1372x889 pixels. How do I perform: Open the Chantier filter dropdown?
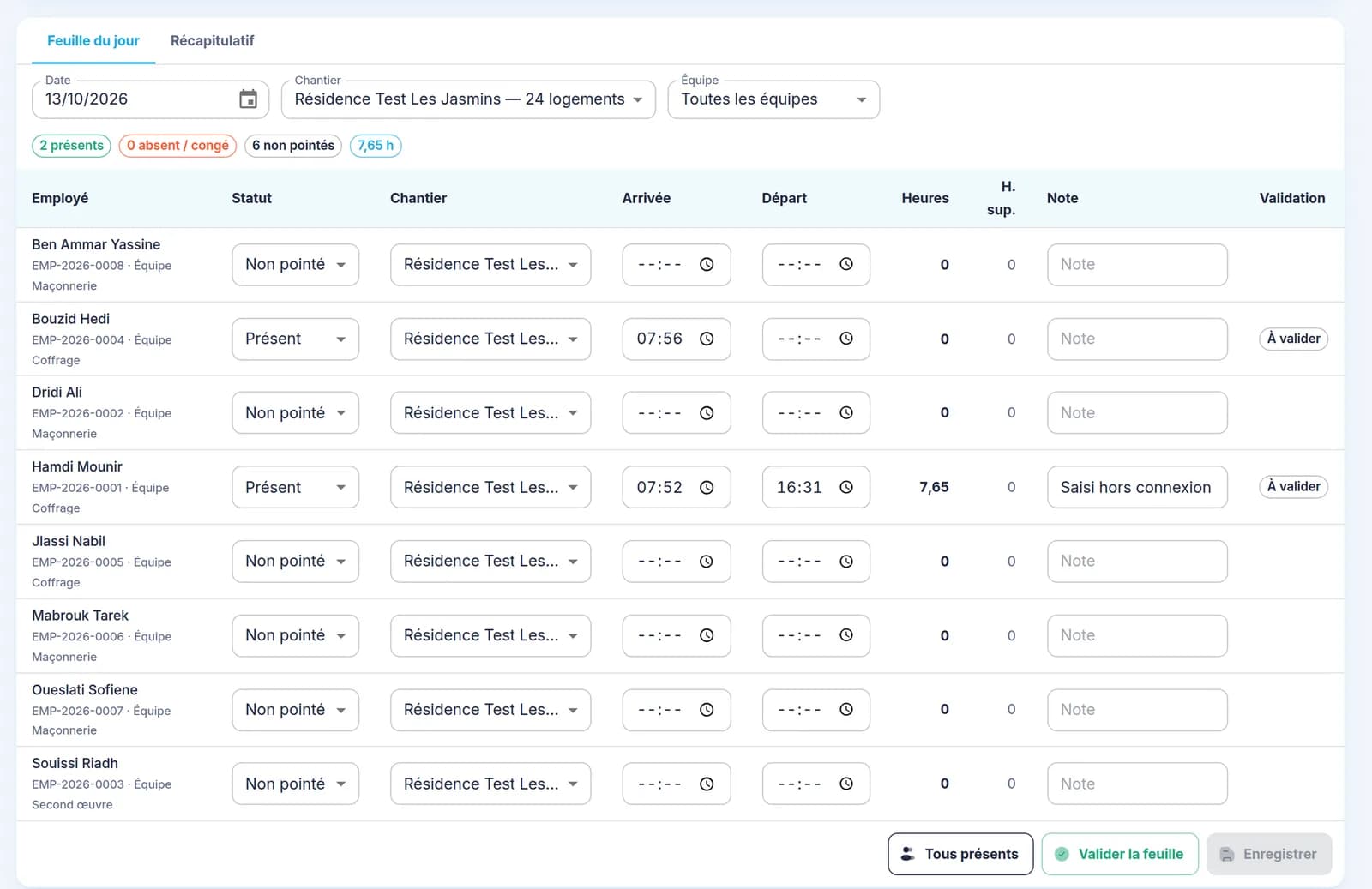468,99
